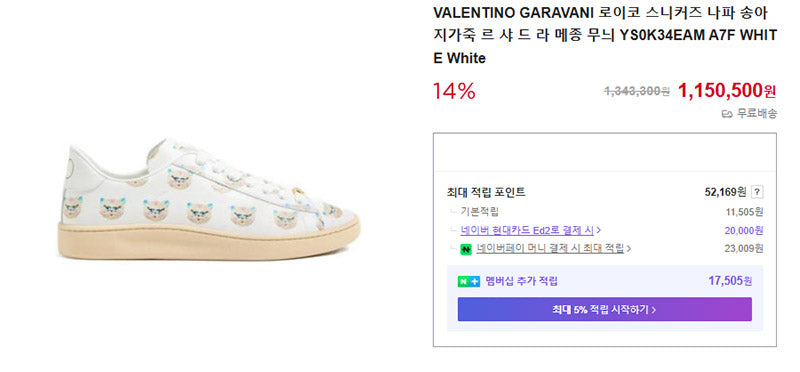Image resolution: width=800 pixels, height=372 pixels.
Task: Expand the arrow beside the 현대카드 Ed2 link
Action: (x=598, y=230)
